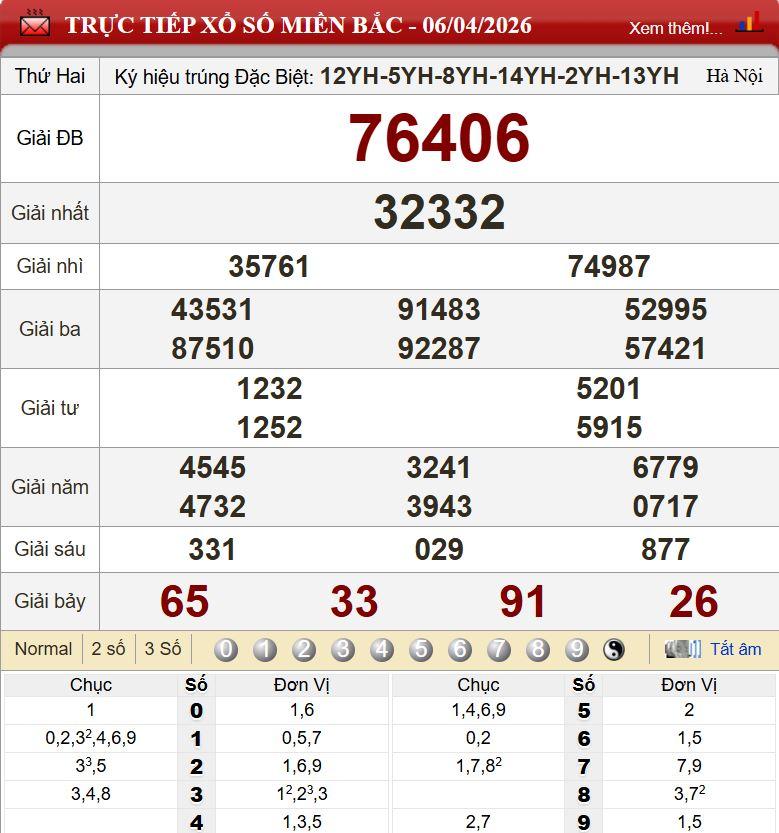Select the digit 1 filter ball
The image size is (779, 833).
[x=265, y=650]
